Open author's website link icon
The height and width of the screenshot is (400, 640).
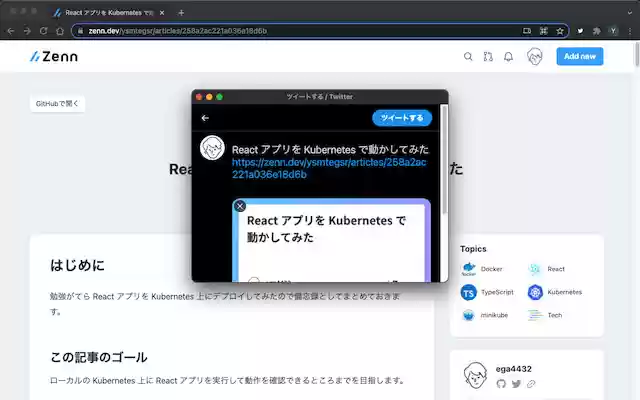tap(531, 384)
